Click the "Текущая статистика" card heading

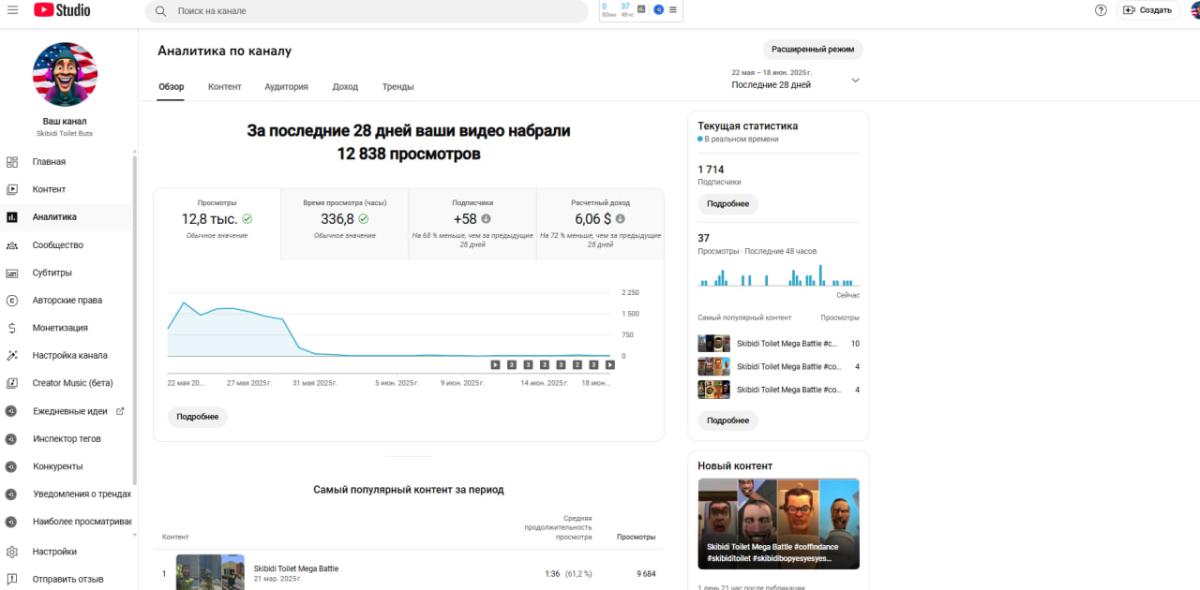tap(748, 126)
